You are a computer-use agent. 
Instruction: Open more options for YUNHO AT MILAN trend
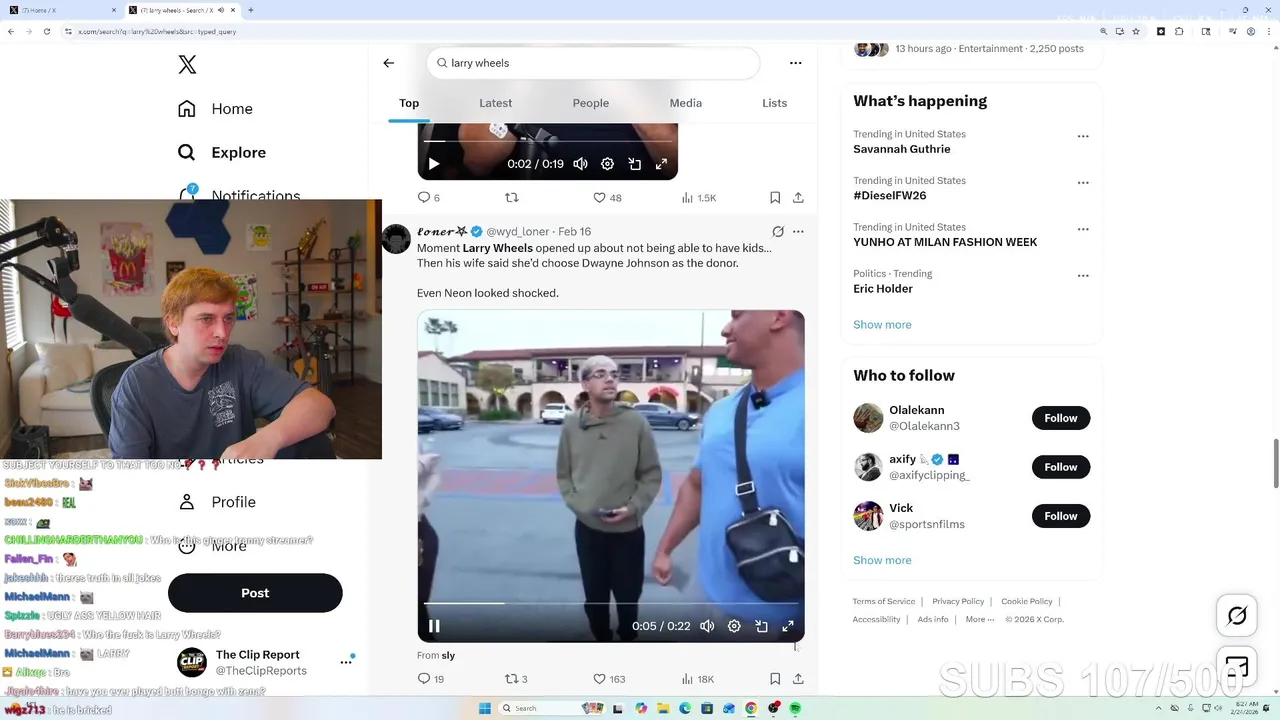[x=1083, y=229]
